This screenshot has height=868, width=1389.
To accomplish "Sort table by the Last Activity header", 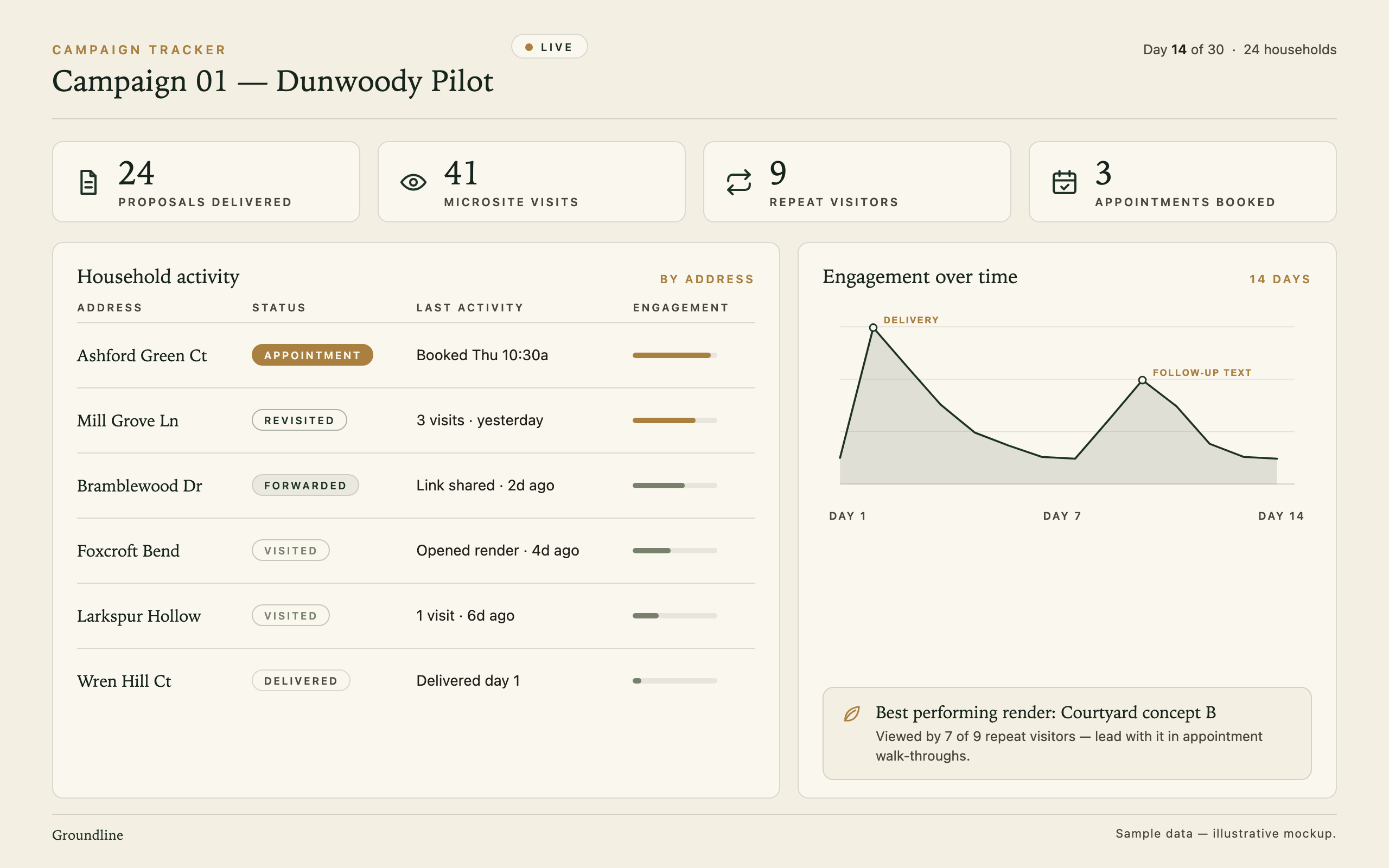I will coord(469,308).
